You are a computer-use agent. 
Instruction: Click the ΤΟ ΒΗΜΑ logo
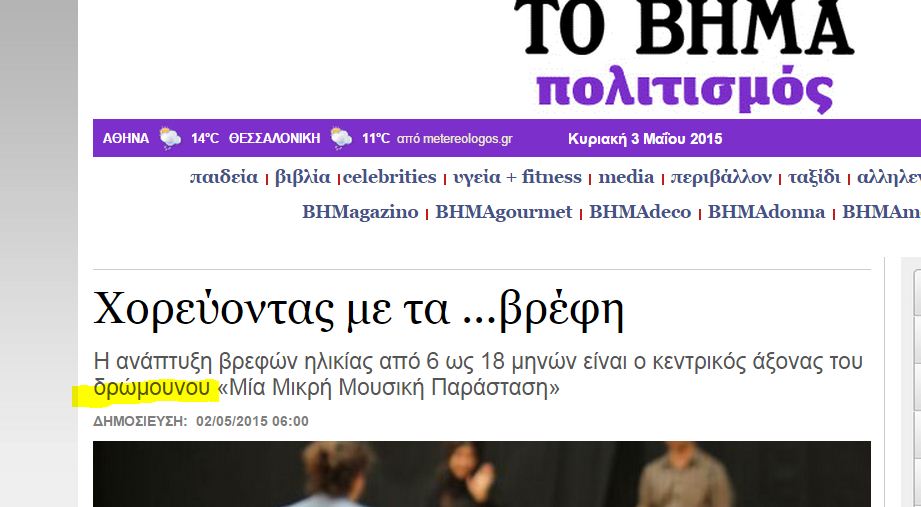click(684, 28)
